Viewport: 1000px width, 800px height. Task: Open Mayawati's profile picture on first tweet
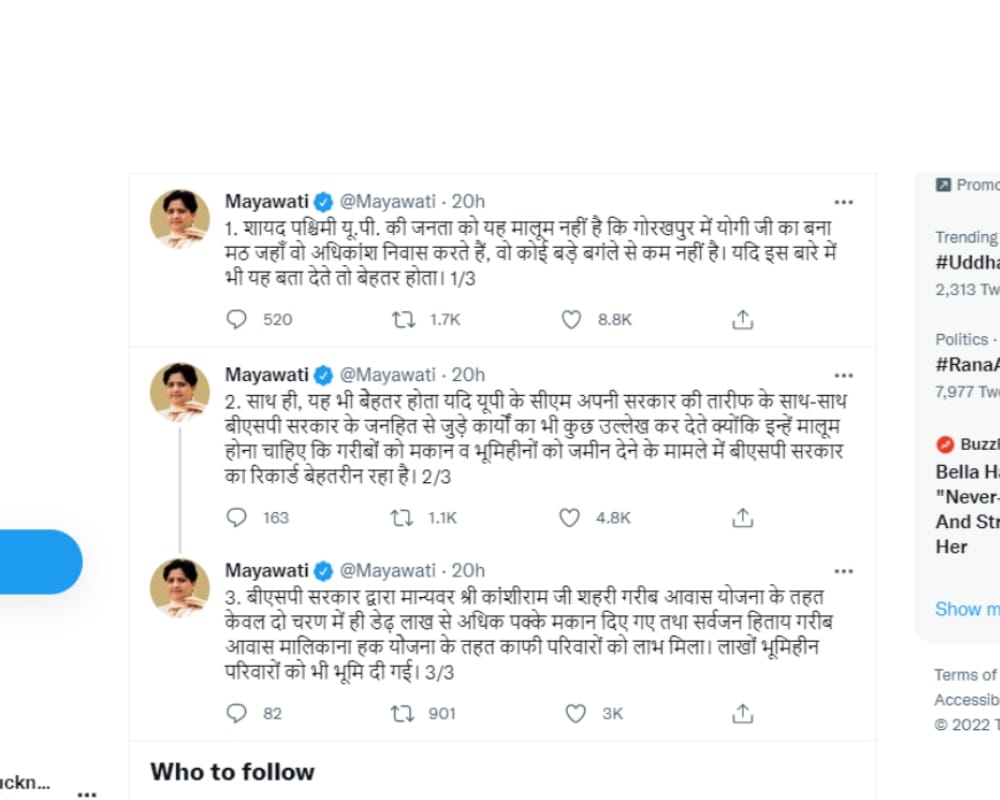pos(180,219)
